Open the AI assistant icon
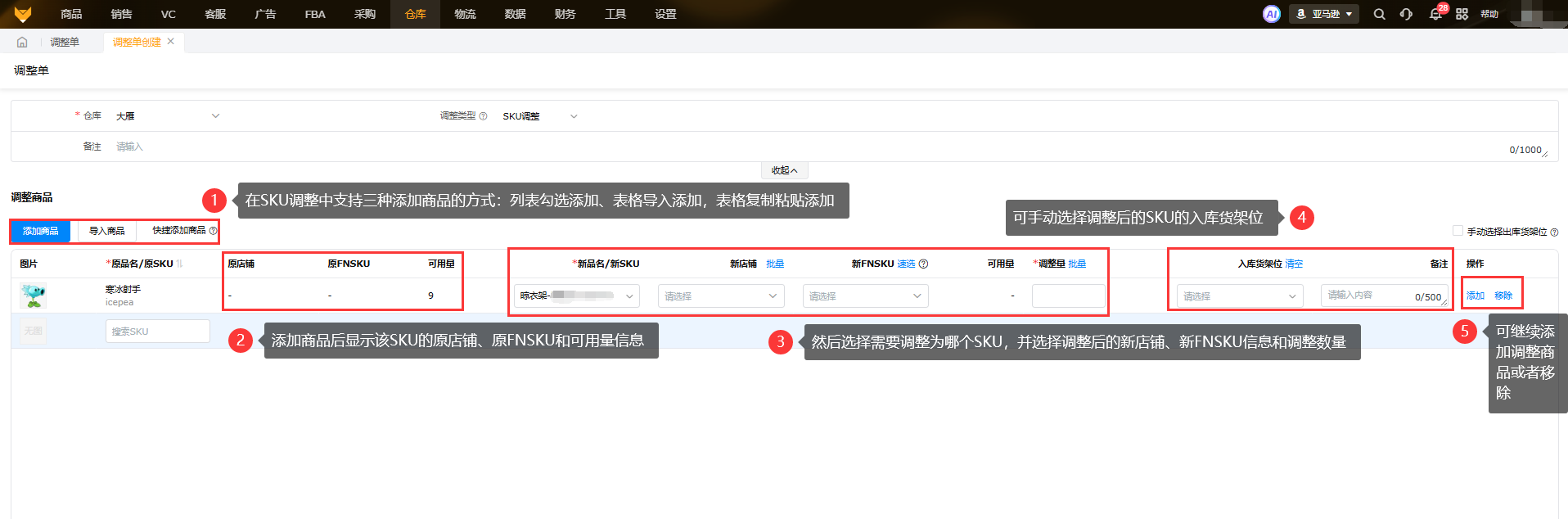This screenshot has height=519, width=1568. tap(1271, 14)
